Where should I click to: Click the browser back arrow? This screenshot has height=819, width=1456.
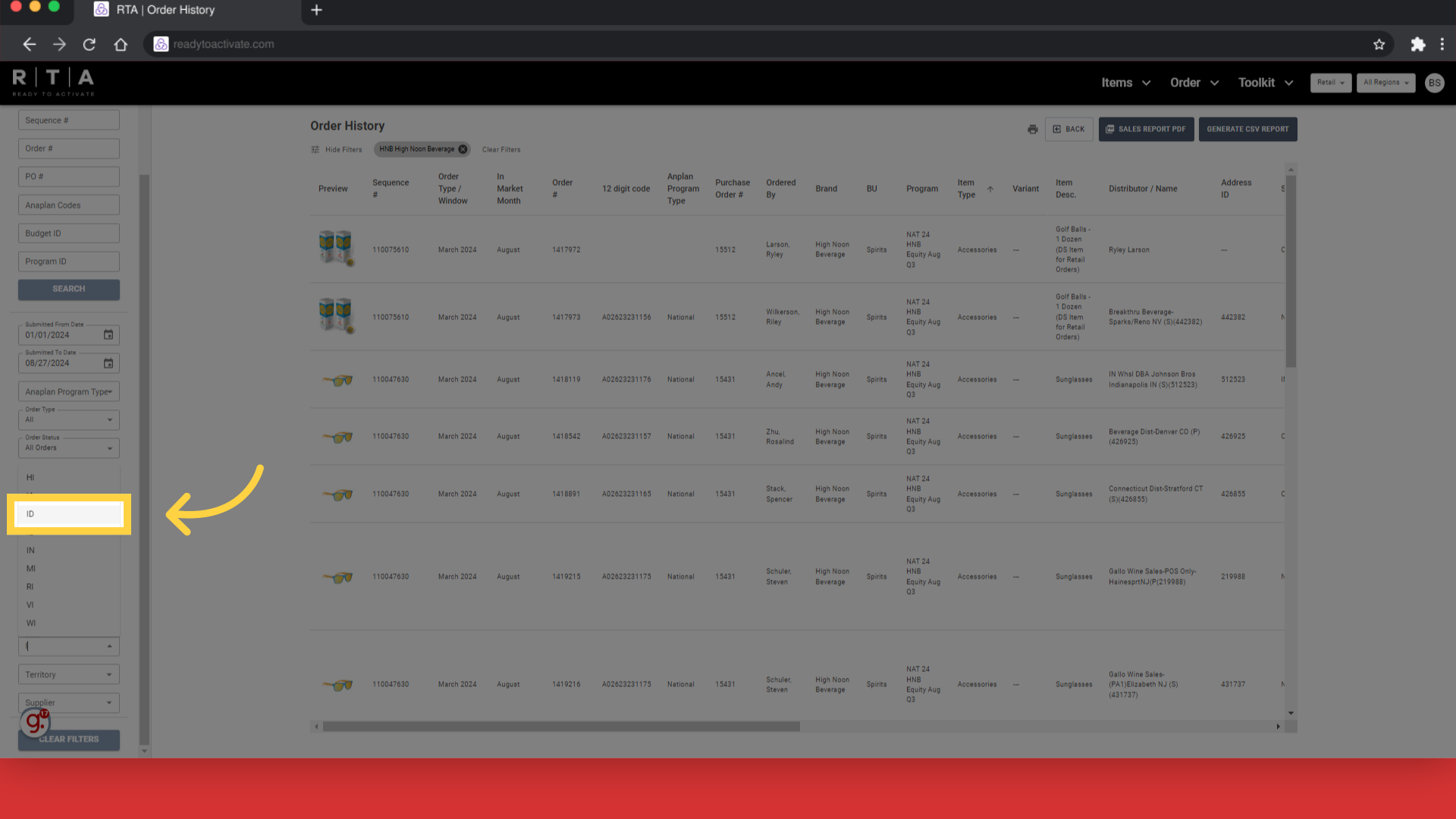click(29, 44)
